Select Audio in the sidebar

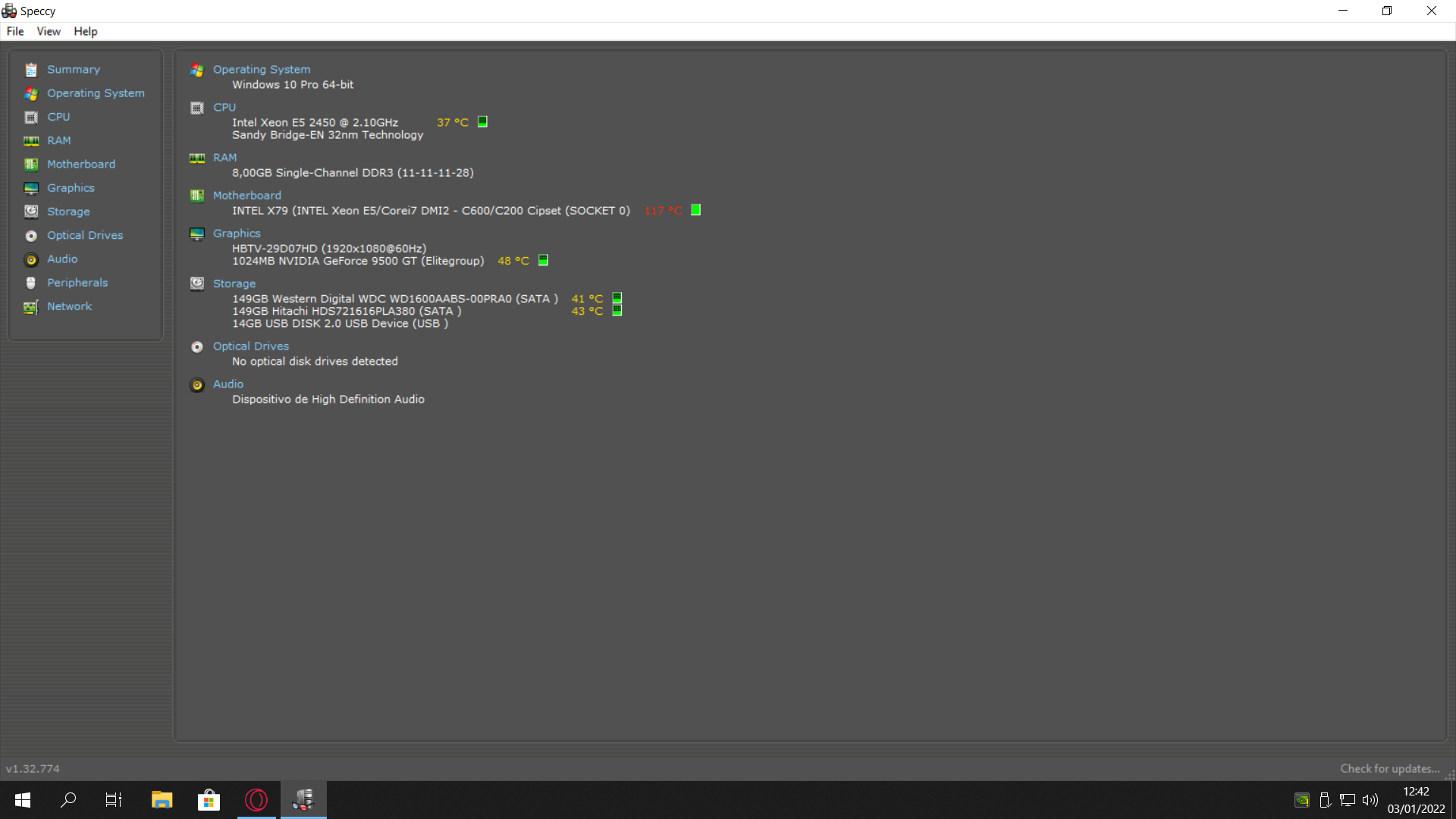click(x=62, y=259)
